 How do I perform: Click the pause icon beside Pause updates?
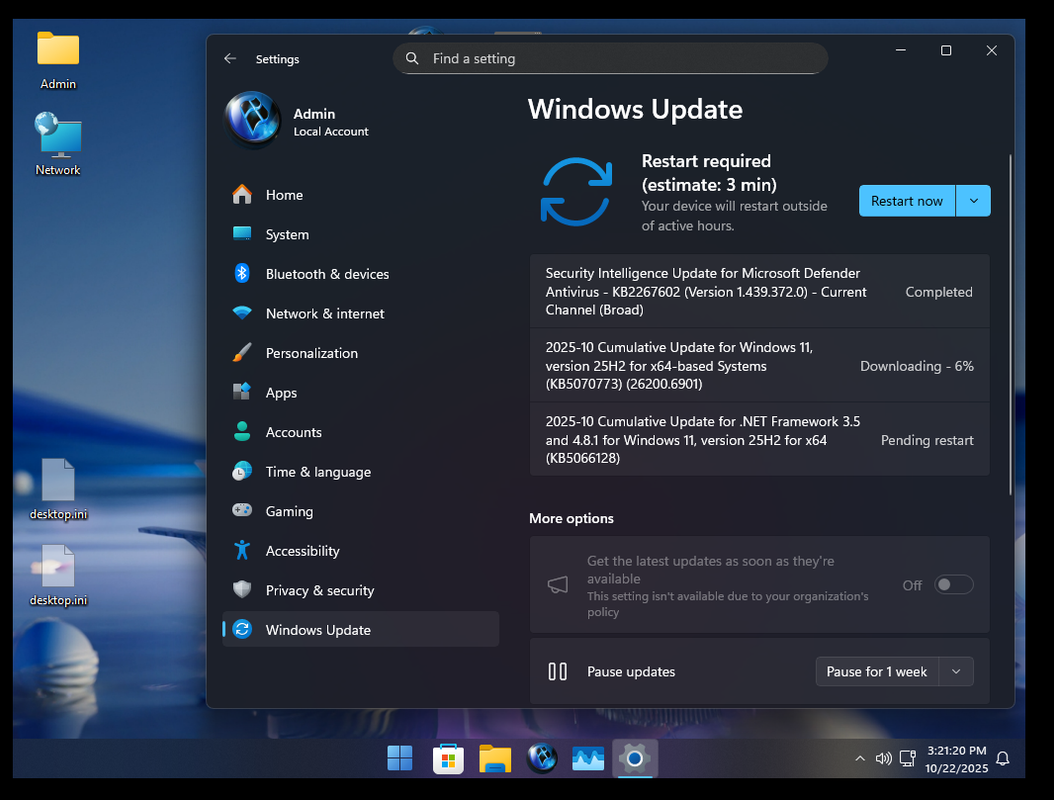557,671
